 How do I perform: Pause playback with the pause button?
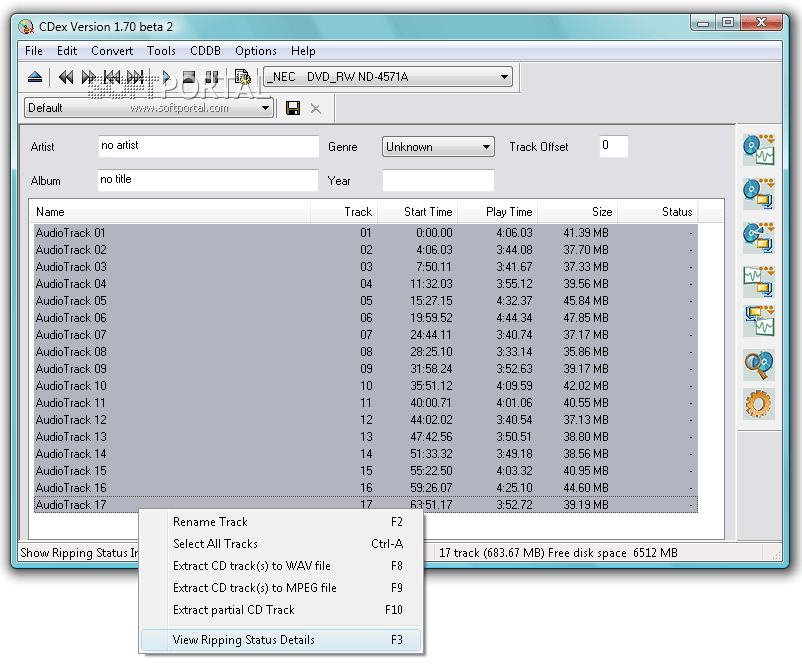click(211, 77)
